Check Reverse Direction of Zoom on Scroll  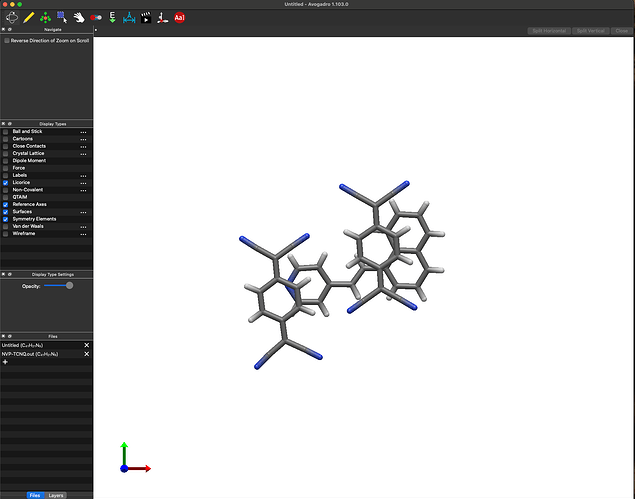coord(5,40)
